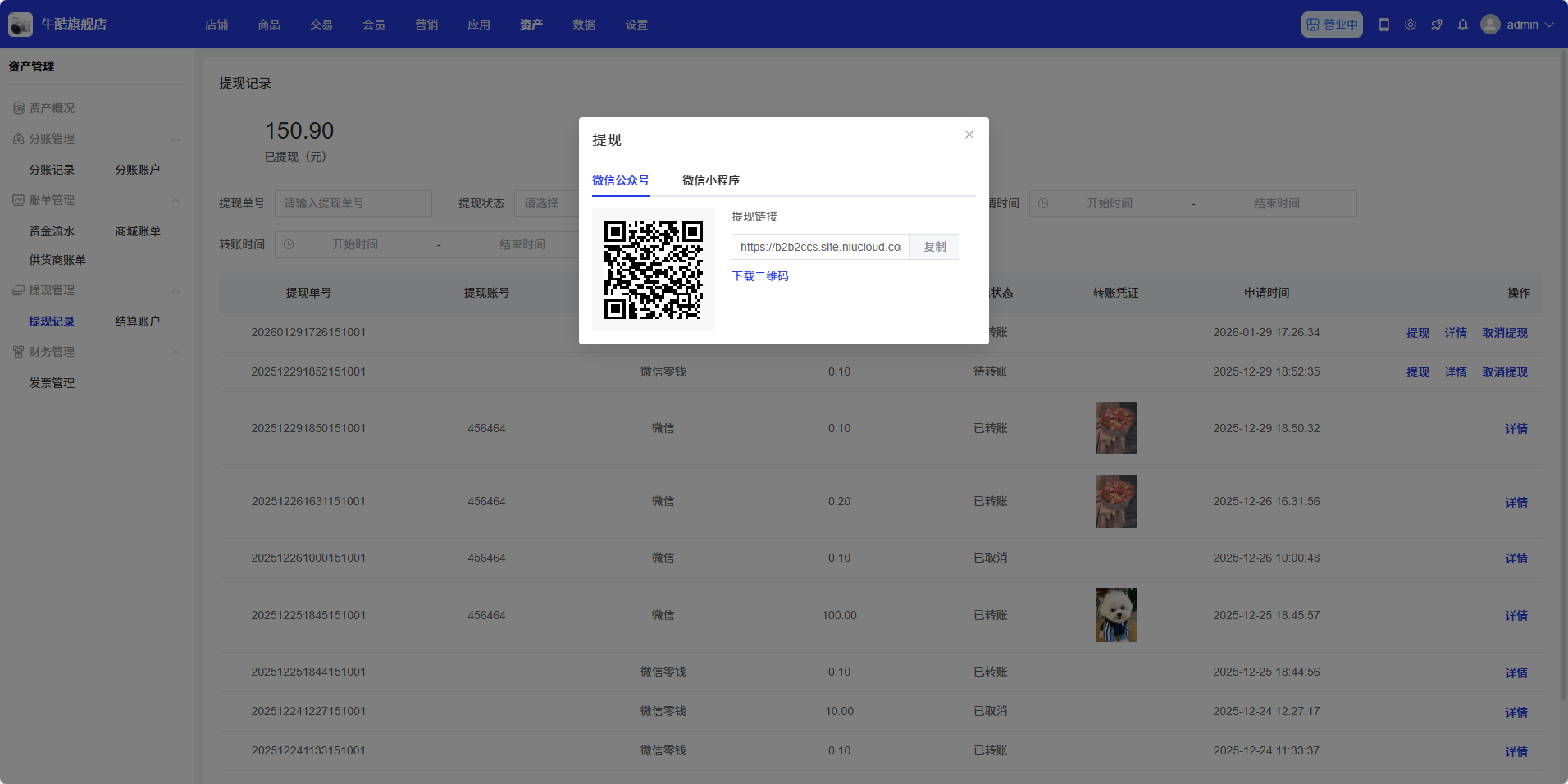Click the 营业中 store status button
This screenshot has height=784, width=1568.
[x=1332, y=25]
